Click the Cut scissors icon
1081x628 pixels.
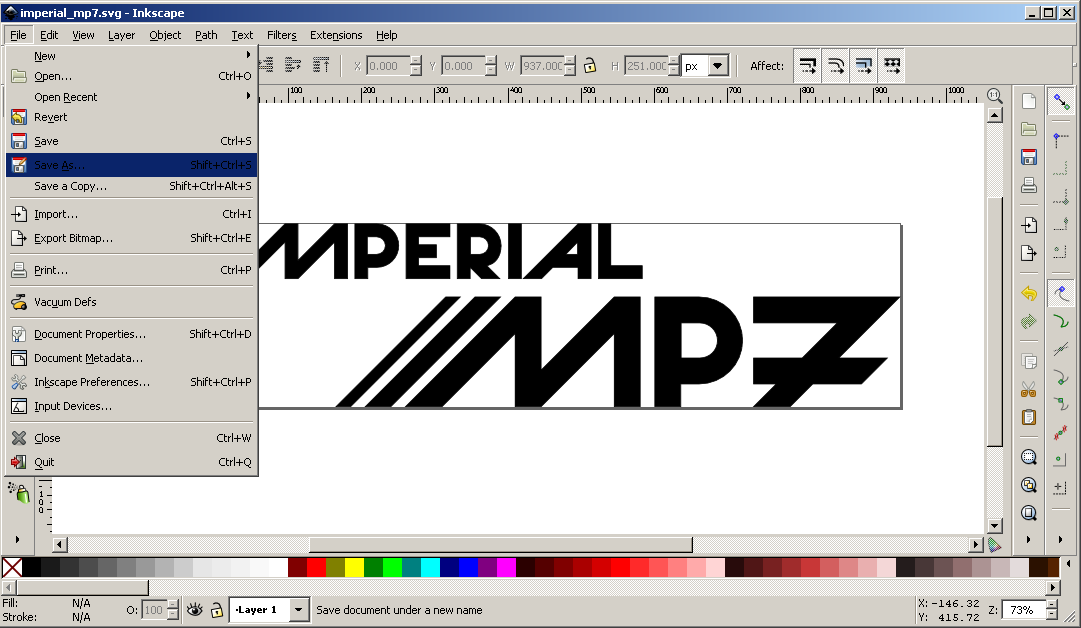pos(1028,390)
